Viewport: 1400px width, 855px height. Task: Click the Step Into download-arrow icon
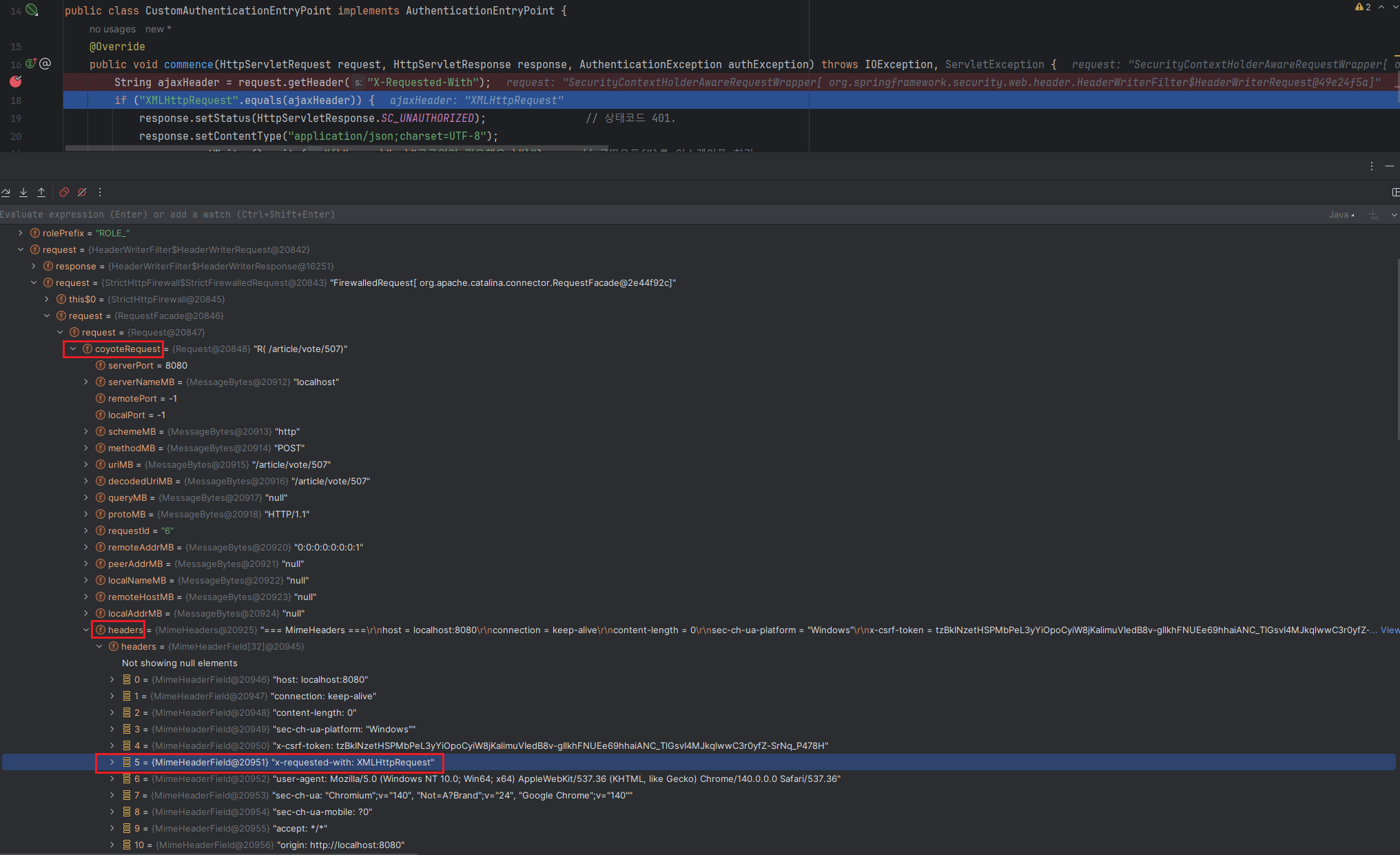coord(23,192)
